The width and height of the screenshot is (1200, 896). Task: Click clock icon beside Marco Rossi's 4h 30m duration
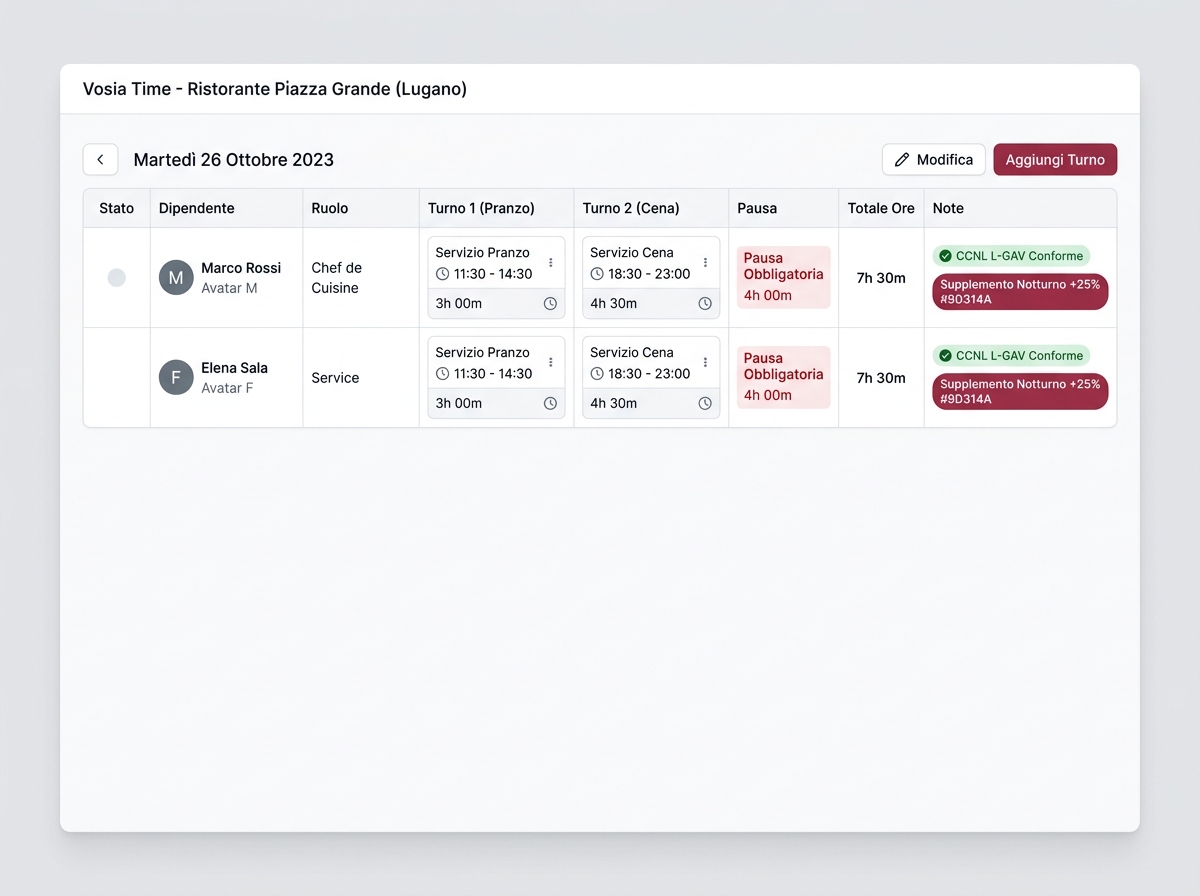point(705,304)
